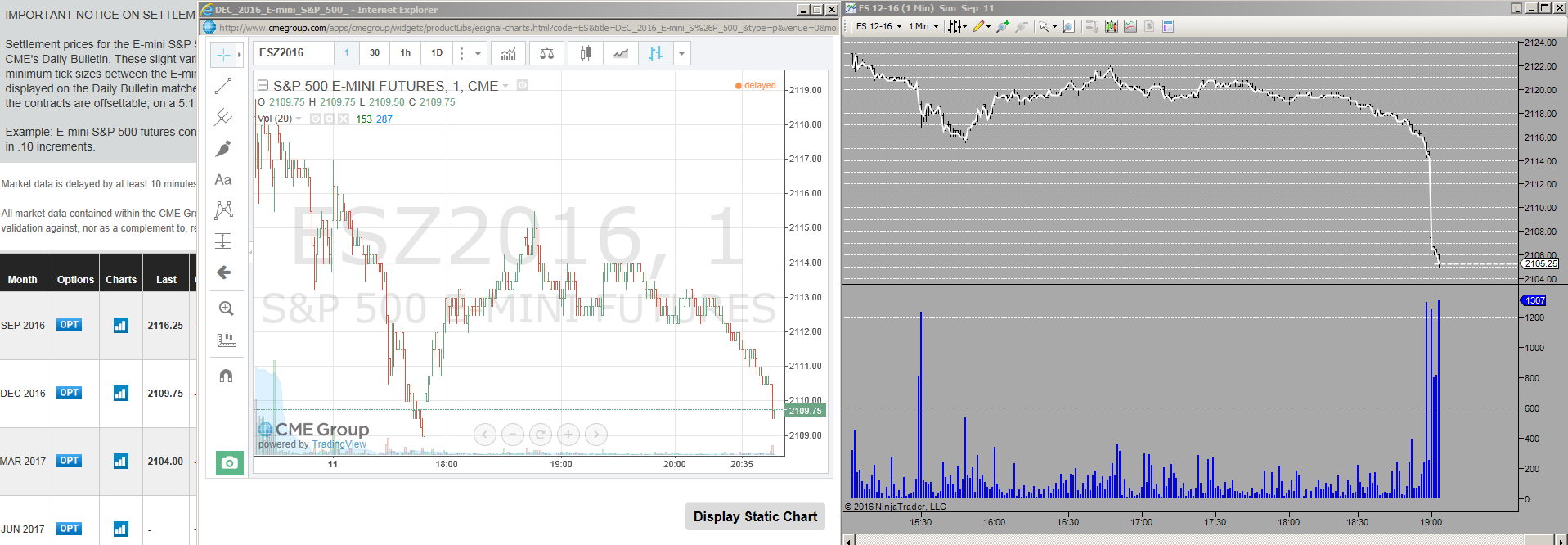Open NinjaTrader chart bar style dropdown
The height and width of the screenshot is (545, 1568).
957,26
